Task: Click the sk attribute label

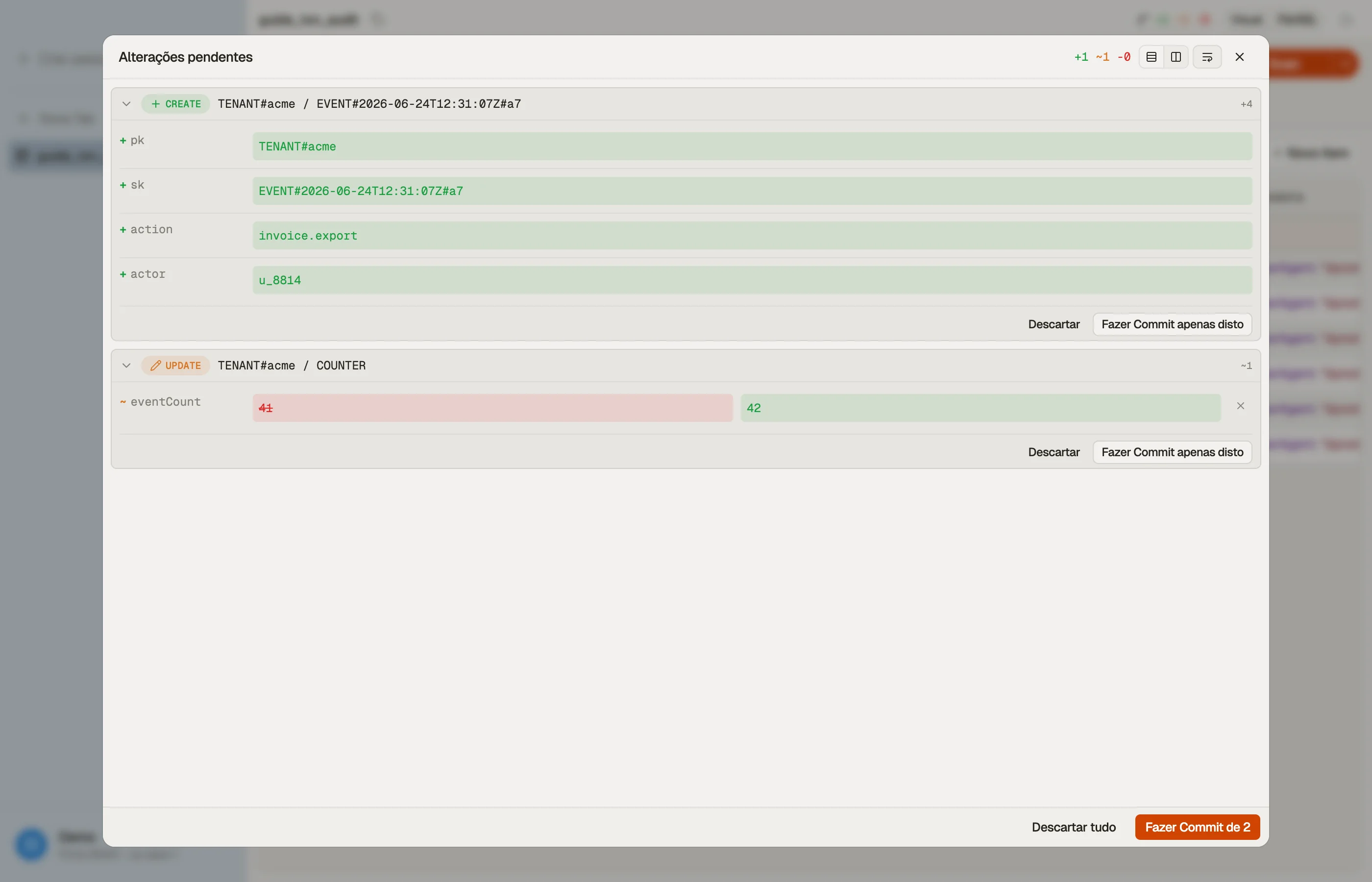Action: click(137, 185)
